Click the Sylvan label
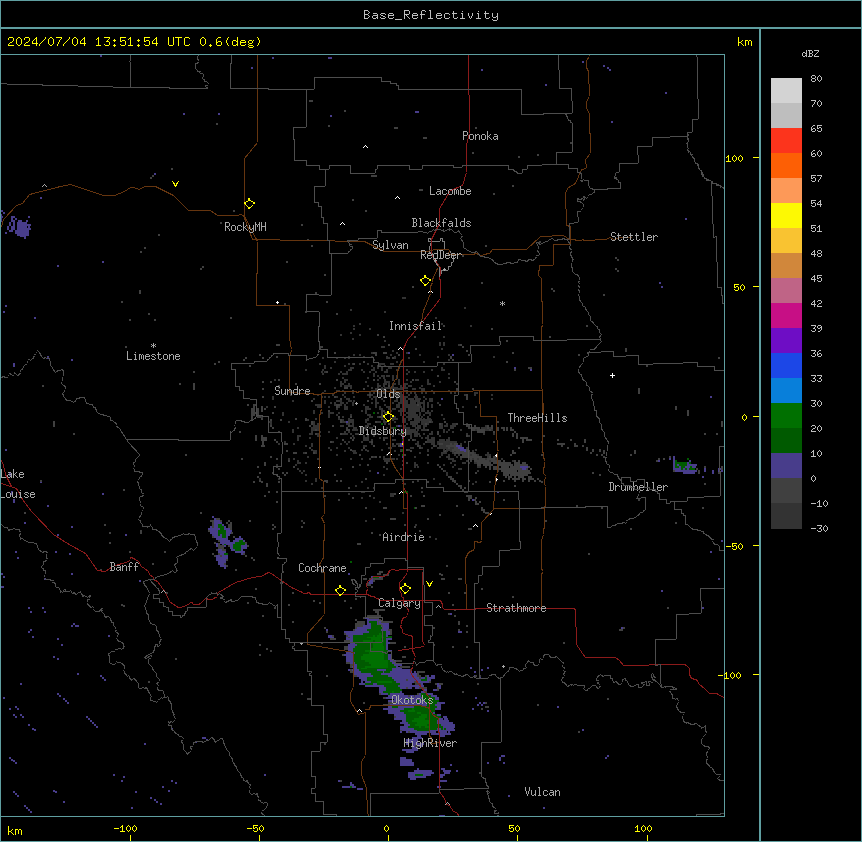Viewport: 862px width, 842px height. 390,245
